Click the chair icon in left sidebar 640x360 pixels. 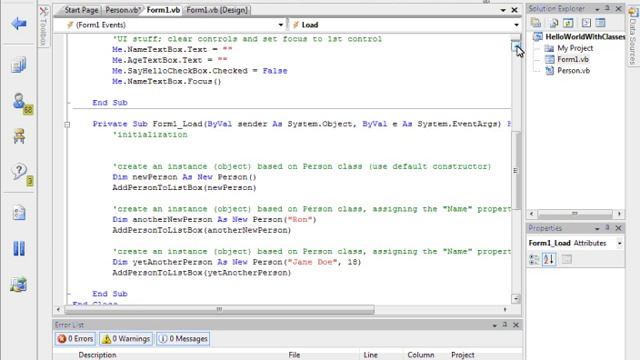19,136
